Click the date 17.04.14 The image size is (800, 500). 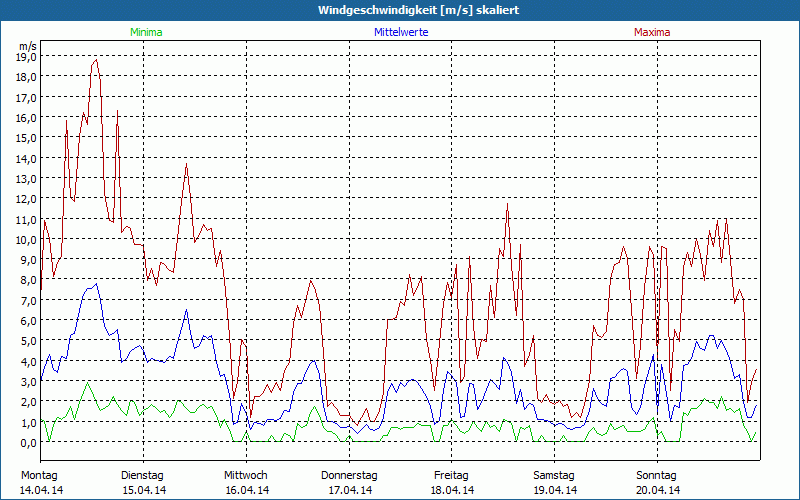(350, 490)
